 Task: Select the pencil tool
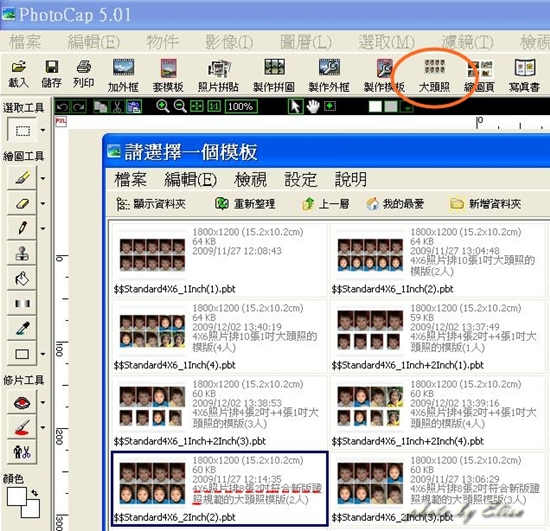pos(22,228)
